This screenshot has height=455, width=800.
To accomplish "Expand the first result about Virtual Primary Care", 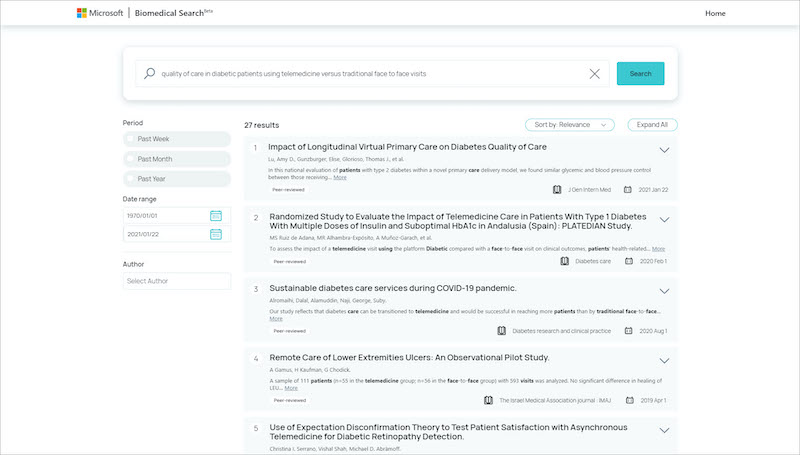I will click(664, 150).
